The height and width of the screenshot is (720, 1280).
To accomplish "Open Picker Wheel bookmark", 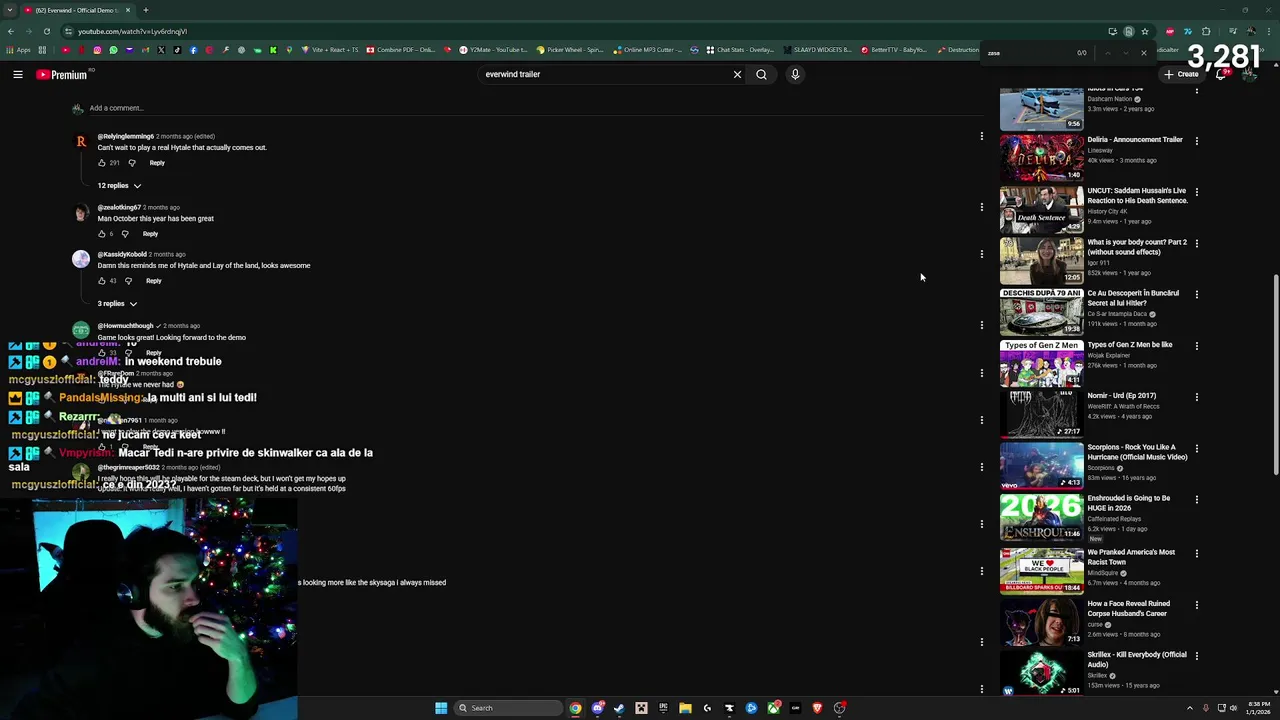I will [570, 49].
